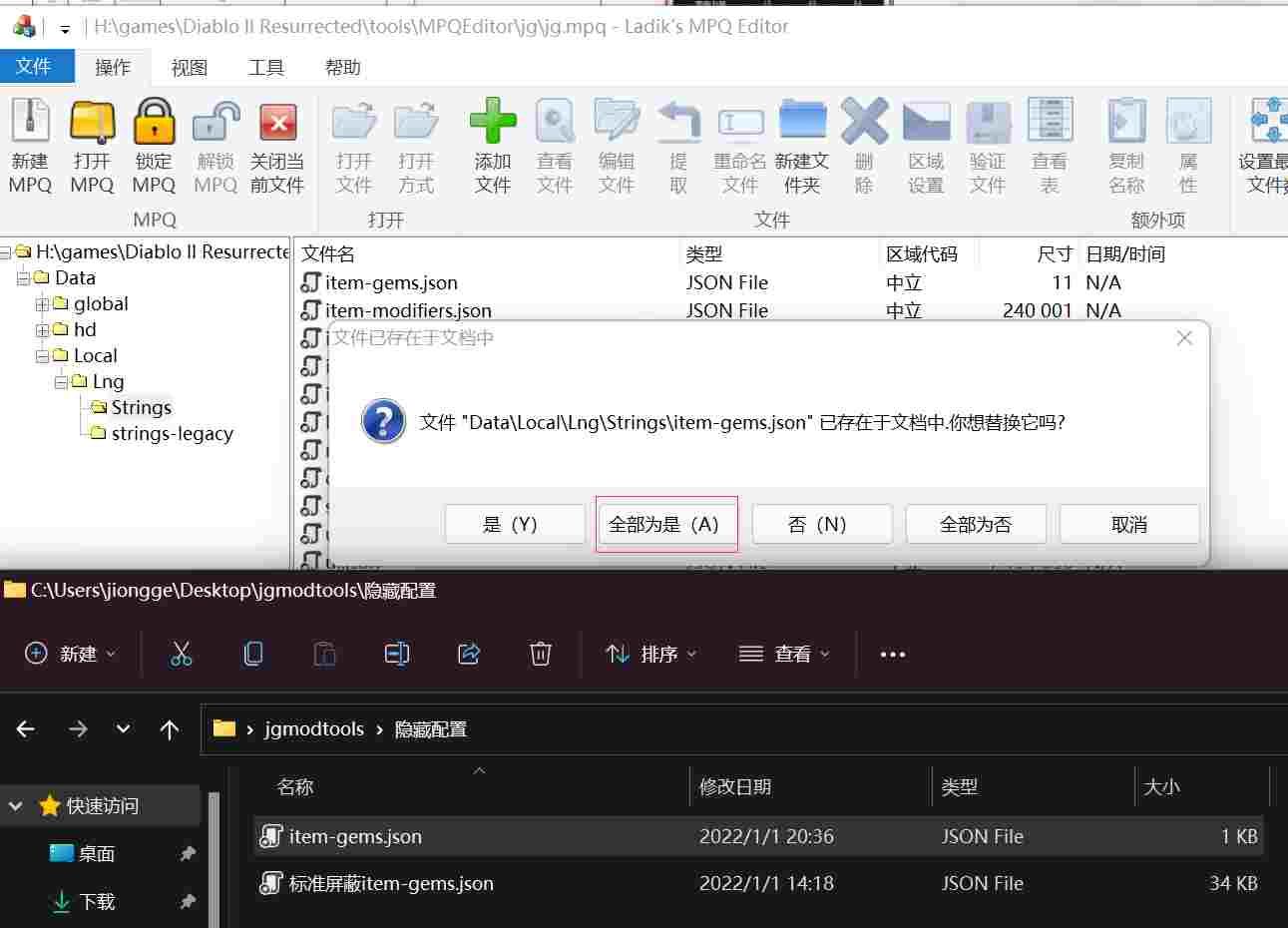The width and height of the screenshot is (1288, 928).
Task: Open 下载 Downloads in Quick access
Action: pos(97,901)
